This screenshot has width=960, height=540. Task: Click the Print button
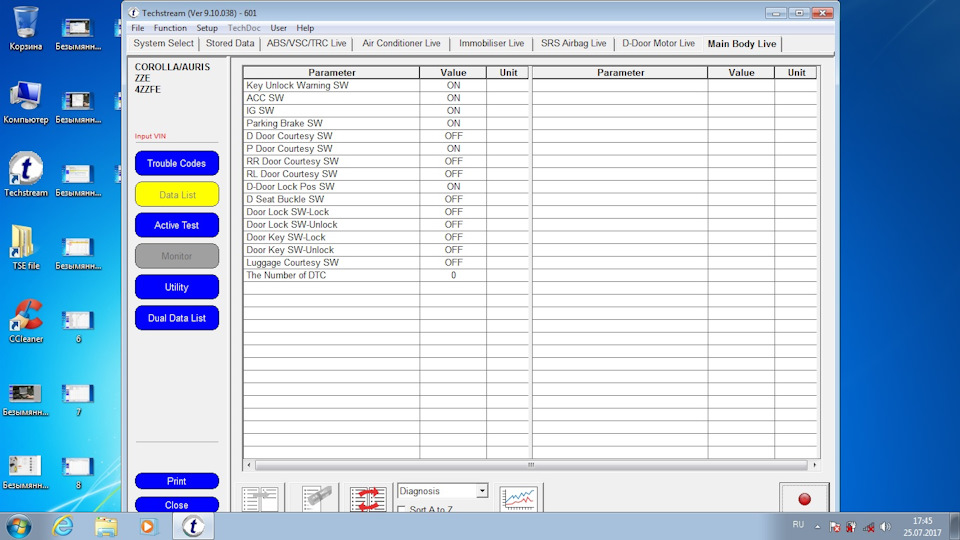click(x=176, y=481)
